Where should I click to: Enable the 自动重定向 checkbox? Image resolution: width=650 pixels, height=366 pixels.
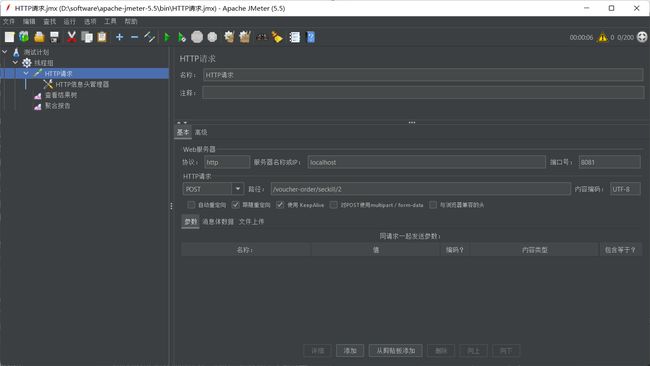point(191,205)
